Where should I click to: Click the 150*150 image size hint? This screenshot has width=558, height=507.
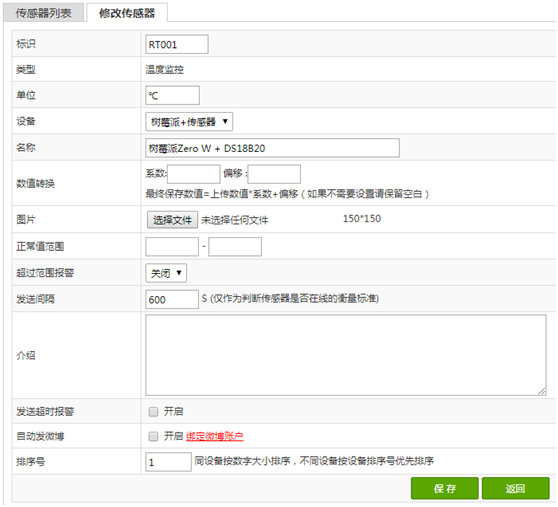(x=362, y=218)
